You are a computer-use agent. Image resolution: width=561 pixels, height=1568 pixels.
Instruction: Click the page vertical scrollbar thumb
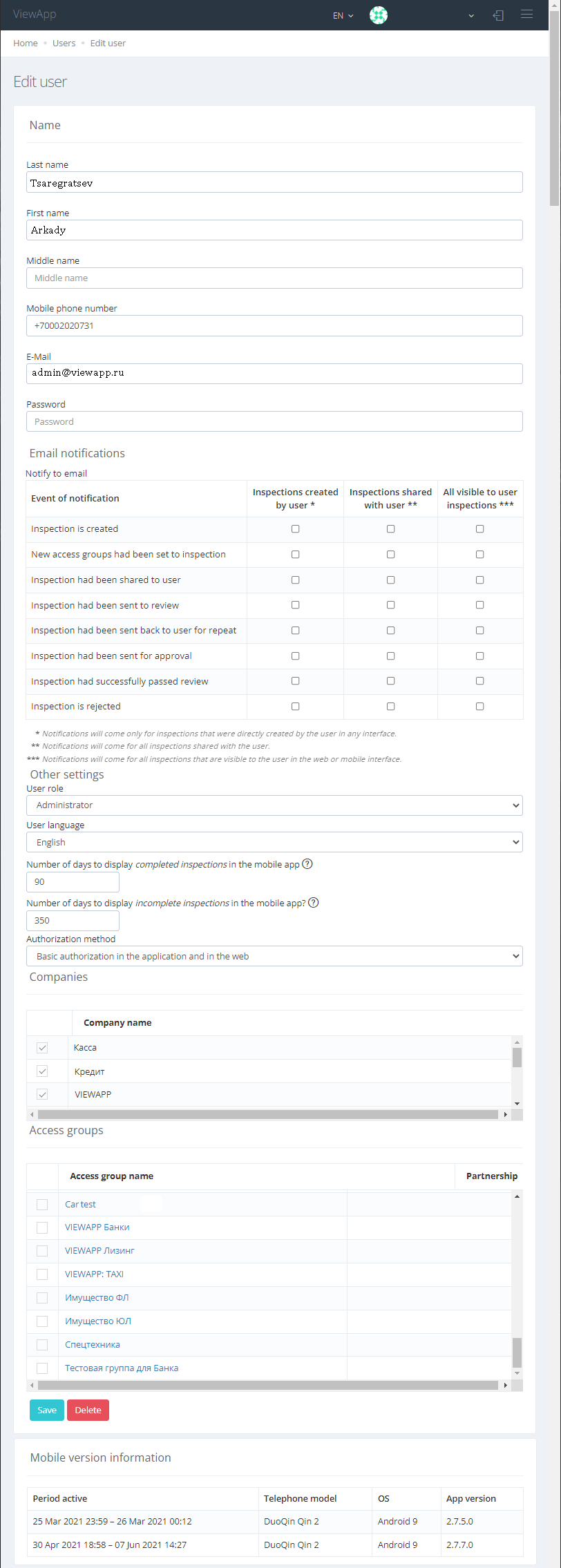tap(554, 107)
